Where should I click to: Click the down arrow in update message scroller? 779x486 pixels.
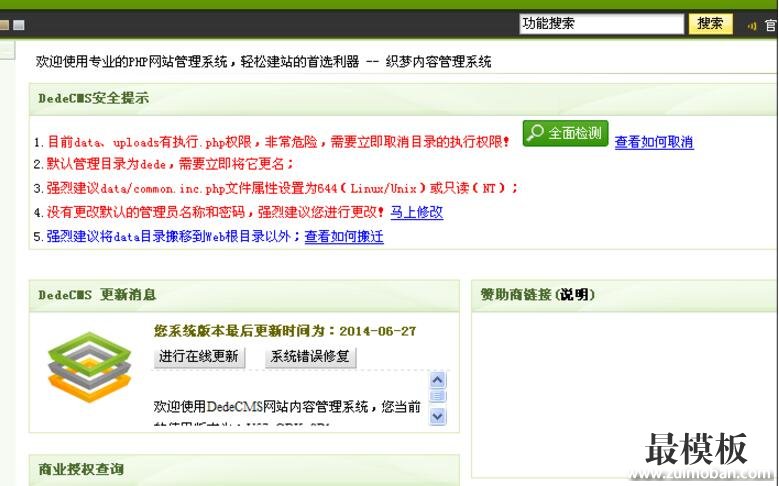click(x=437, y=416)
